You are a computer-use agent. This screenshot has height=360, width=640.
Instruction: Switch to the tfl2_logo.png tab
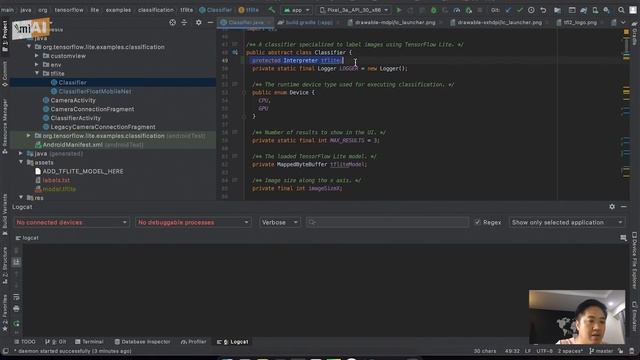(580, 22)
